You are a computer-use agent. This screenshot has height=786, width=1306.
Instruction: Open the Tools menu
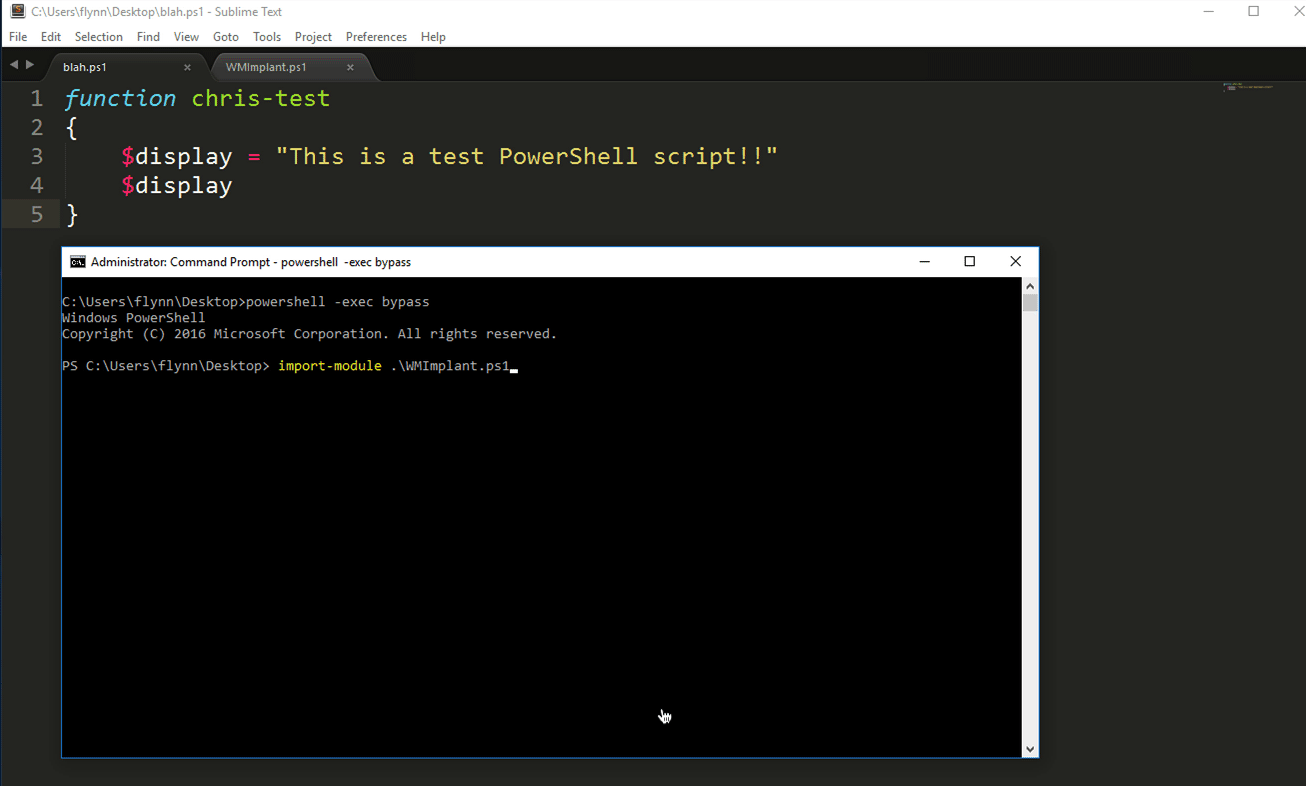click(267, 37)
